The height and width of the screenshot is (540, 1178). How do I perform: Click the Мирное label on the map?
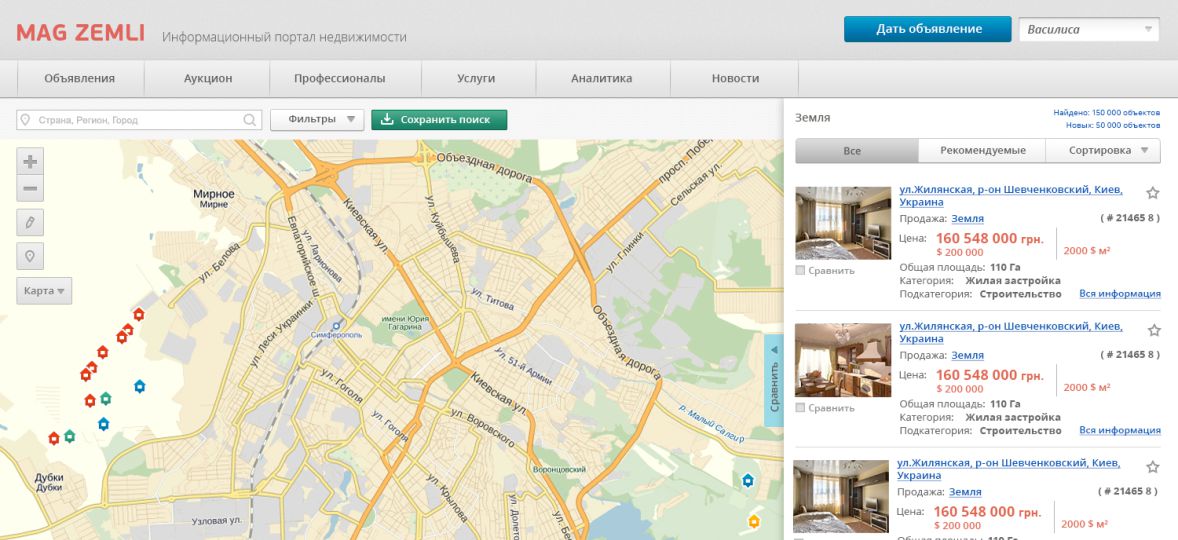coord(213,195)
